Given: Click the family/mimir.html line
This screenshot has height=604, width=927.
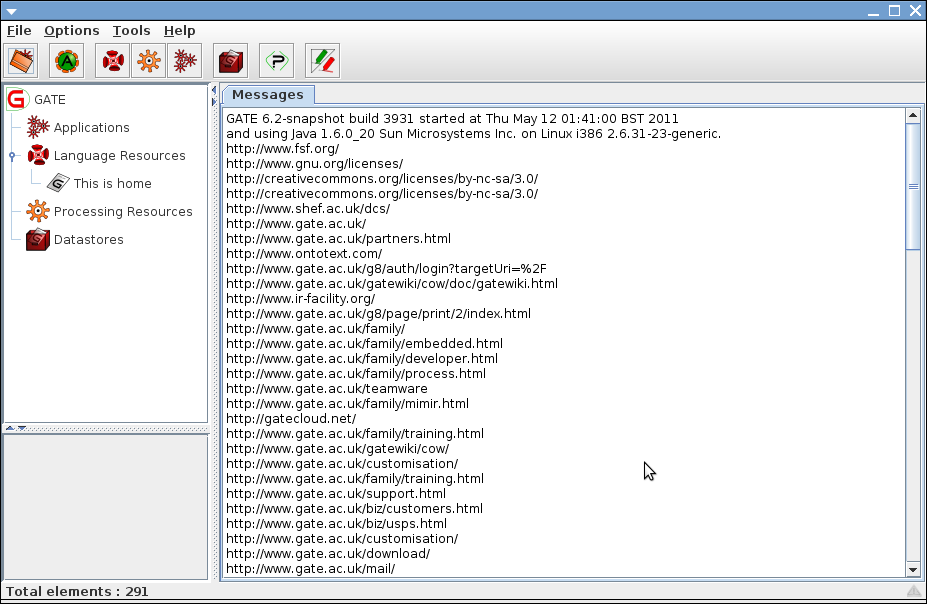Looking at the screenshot, I should coord(347,404).
